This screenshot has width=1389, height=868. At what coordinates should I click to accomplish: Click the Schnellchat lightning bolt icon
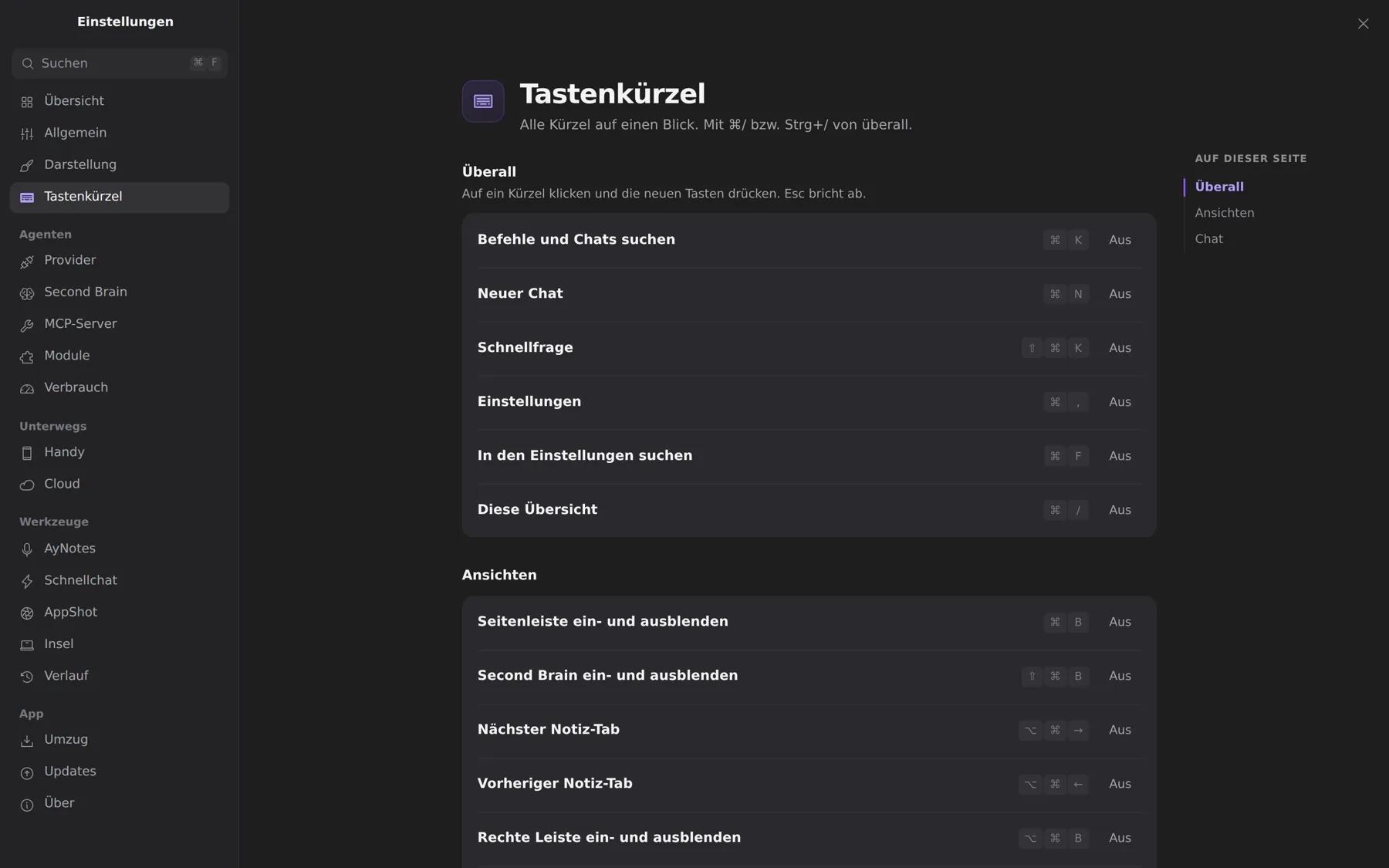27,581
